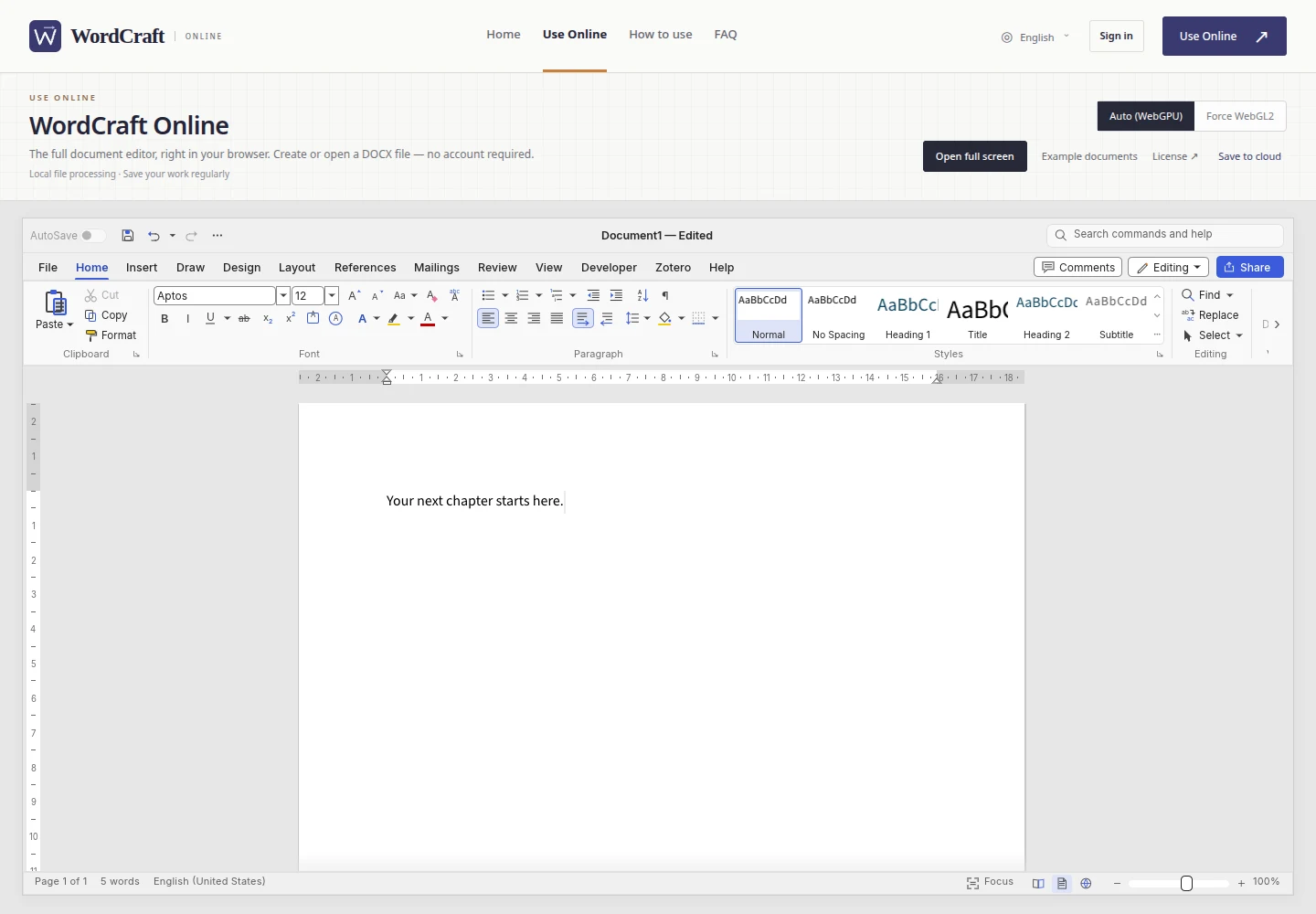Apply strikethrough formatting
This screenshot has height=914, width=1316.
(x=244, y=319)
